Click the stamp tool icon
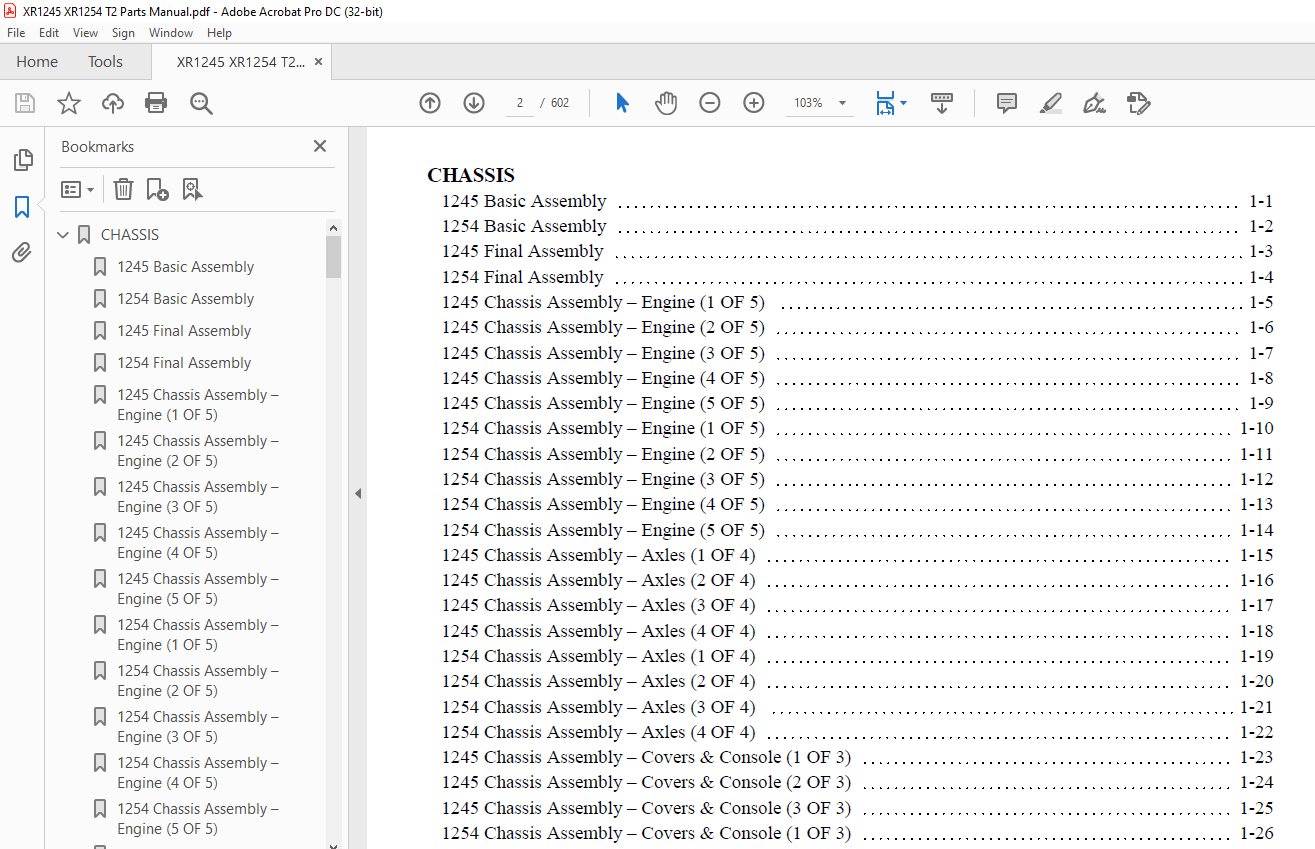1315x849 pixels. (1138, 103)
